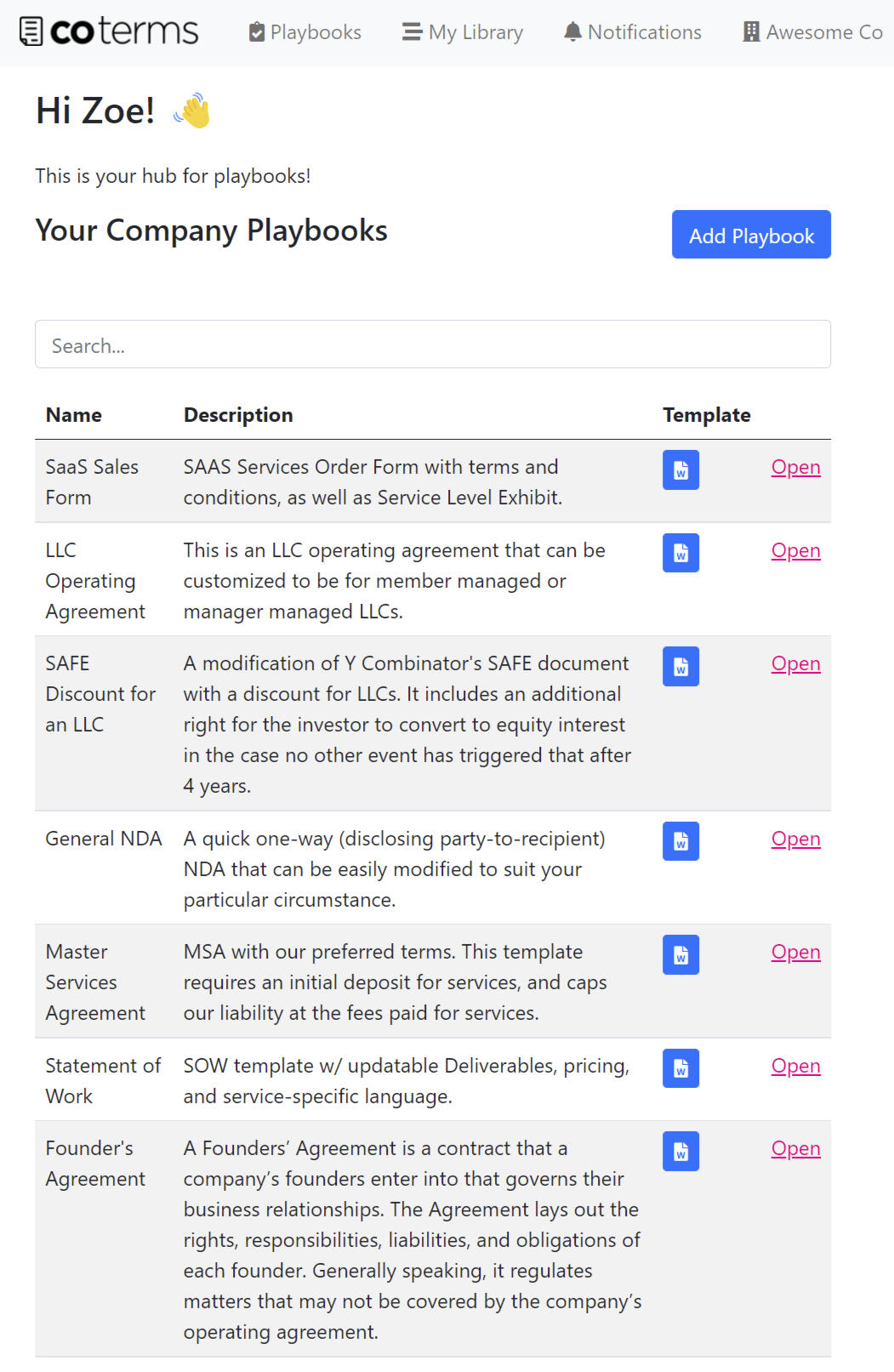894x1372 pixels.
Task: Open the LLC Operating Agreement playbook link
Action: [x=795, y=550]
